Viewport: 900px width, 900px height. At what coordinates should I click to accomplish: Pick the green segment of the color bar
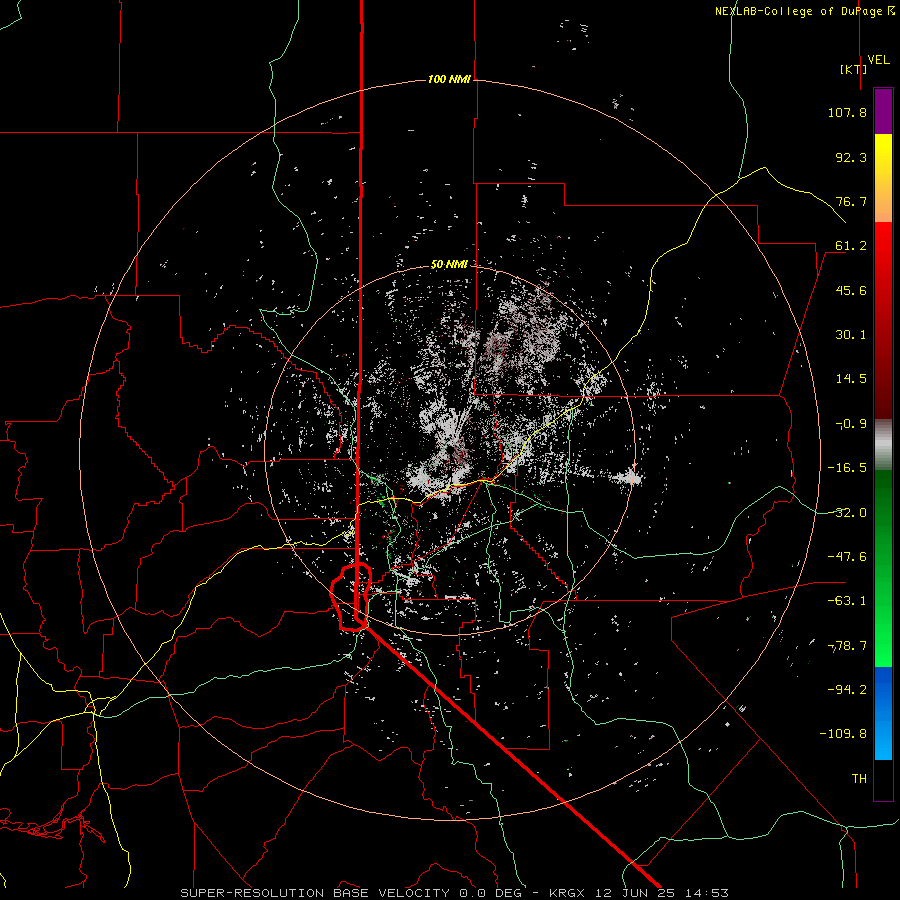pyautogui.click(x=883, y=568)
